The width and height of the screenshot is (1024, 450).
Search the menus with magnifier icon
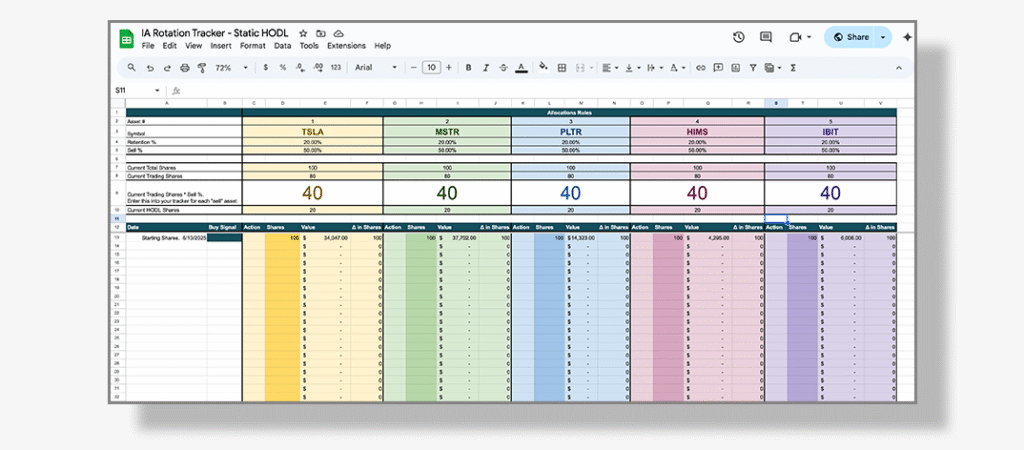131,67
